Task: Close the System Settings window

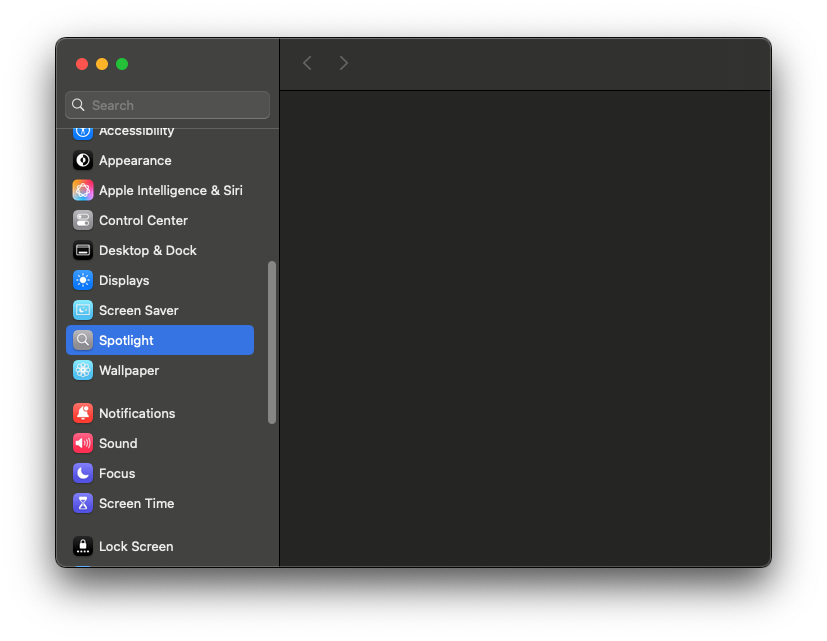Action: [82, 64]
